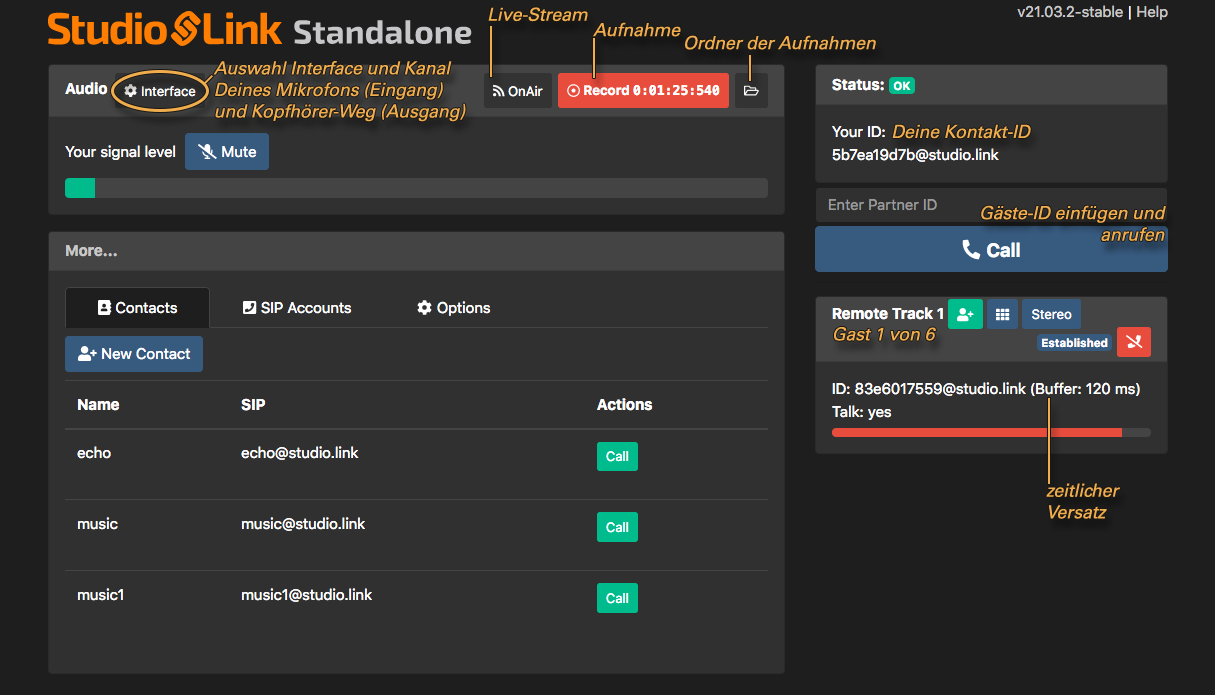Toggle Stereo on Remote Track 1
The height and width of the screenshot is (695, 1215).
pyautogui.click(x=1051, y=314)
